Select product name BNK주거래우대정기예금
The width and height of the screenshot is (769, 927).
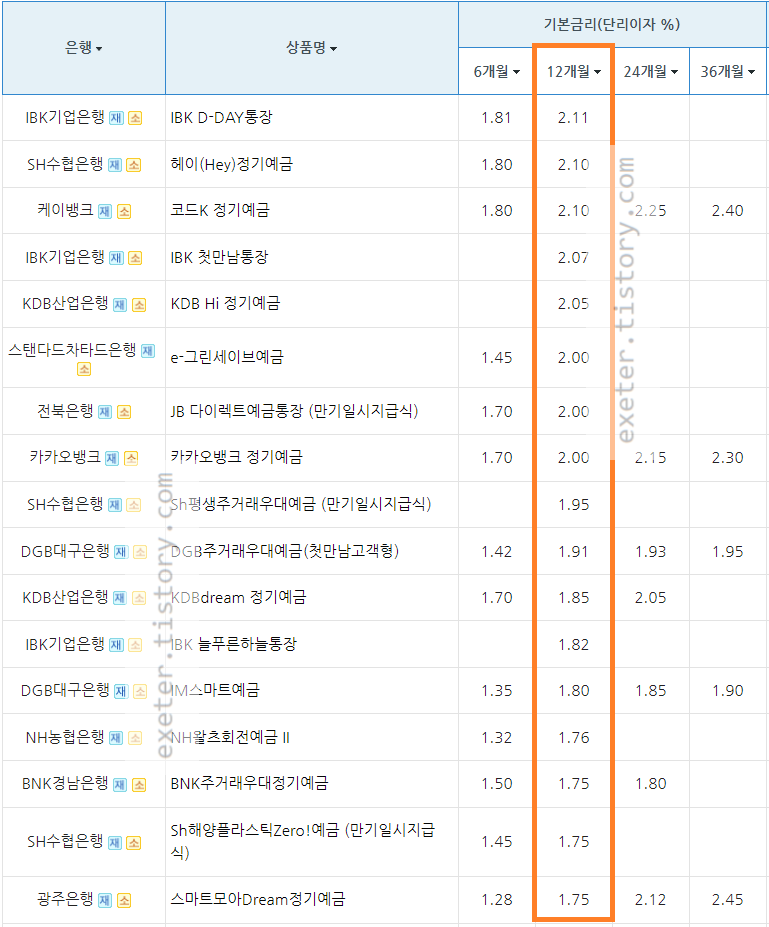tap(249, 783)
